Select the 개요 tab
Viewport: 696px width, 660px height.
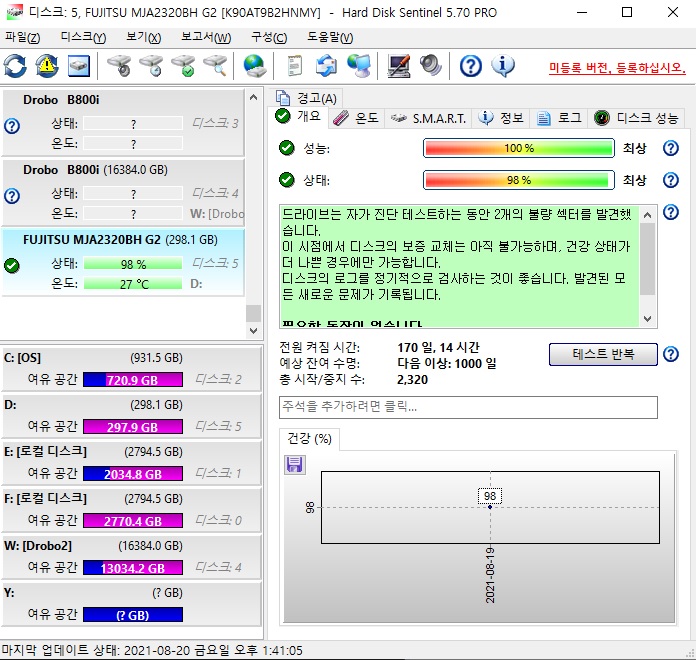tap(298, 116)
